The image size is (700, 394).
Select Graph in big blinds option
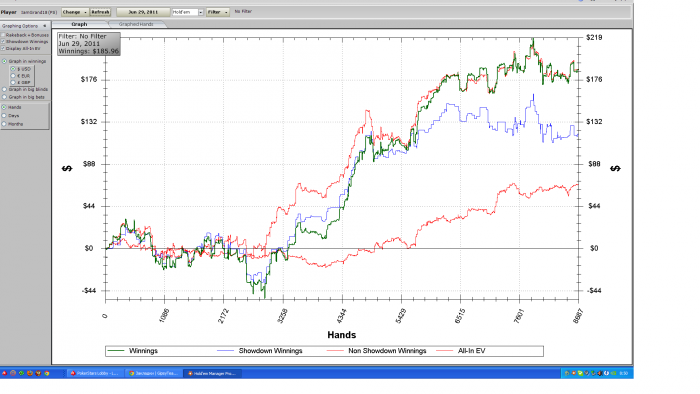[x=4, y=90]
